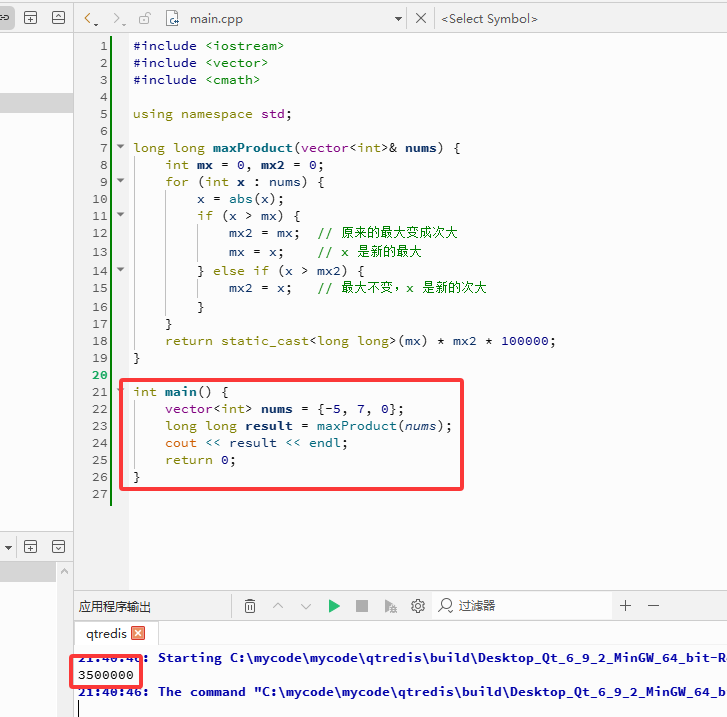727x717 pixels.
Task: Close the main.cpp document
Action: pos(421,18)
